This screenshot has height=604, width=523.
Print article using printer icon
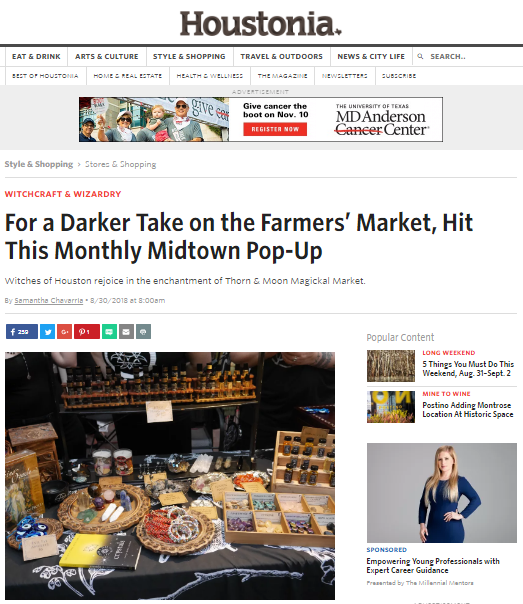(143, 331)
